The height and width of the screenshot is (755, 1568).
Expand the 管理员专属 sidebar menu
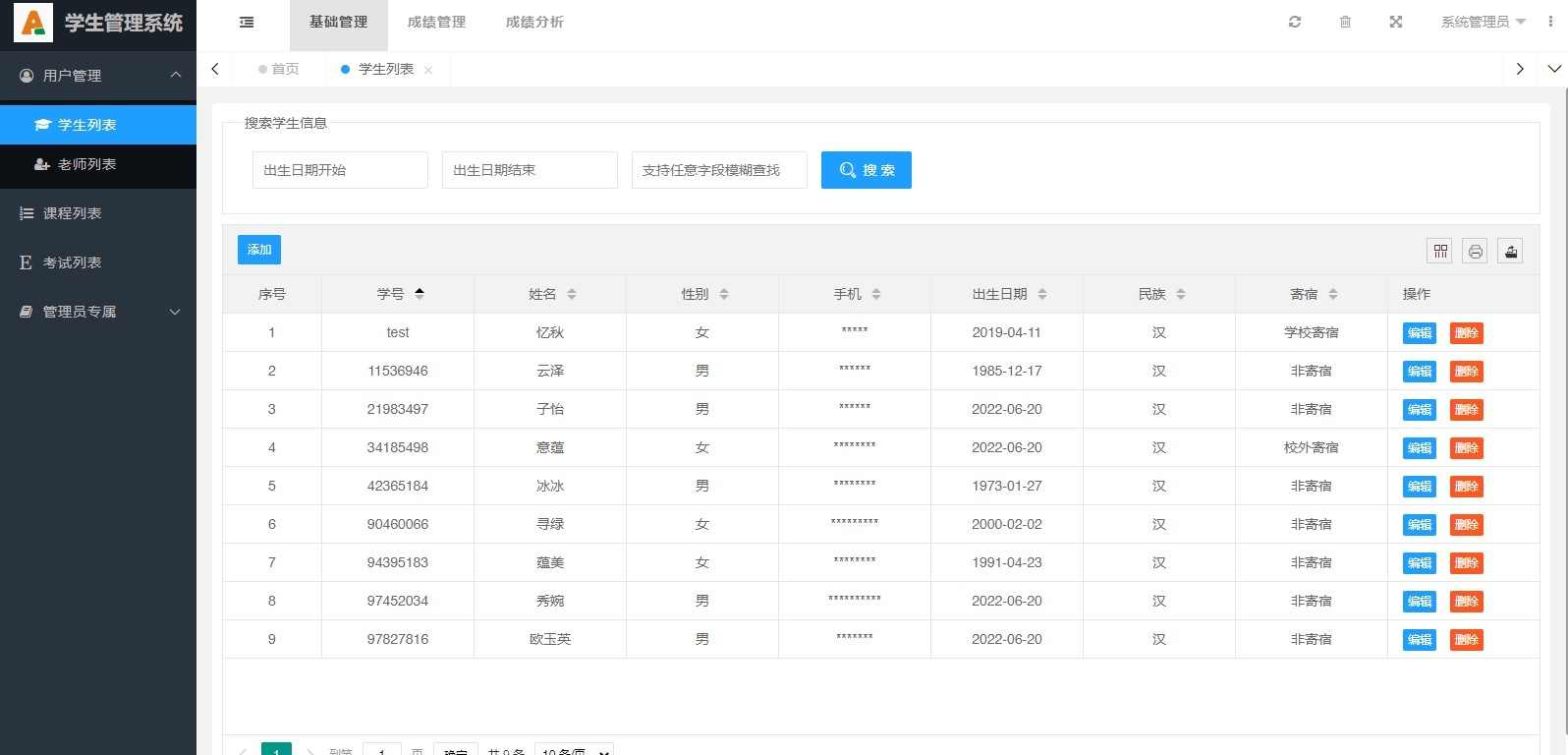point(98,312)
